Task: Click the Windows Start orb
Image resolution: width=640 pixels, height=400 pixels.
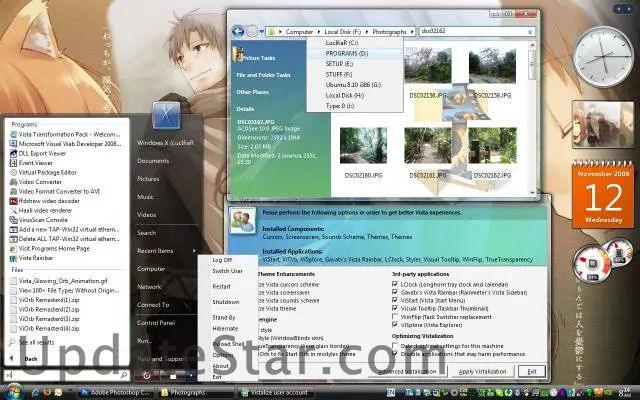Action: (14, 392)
